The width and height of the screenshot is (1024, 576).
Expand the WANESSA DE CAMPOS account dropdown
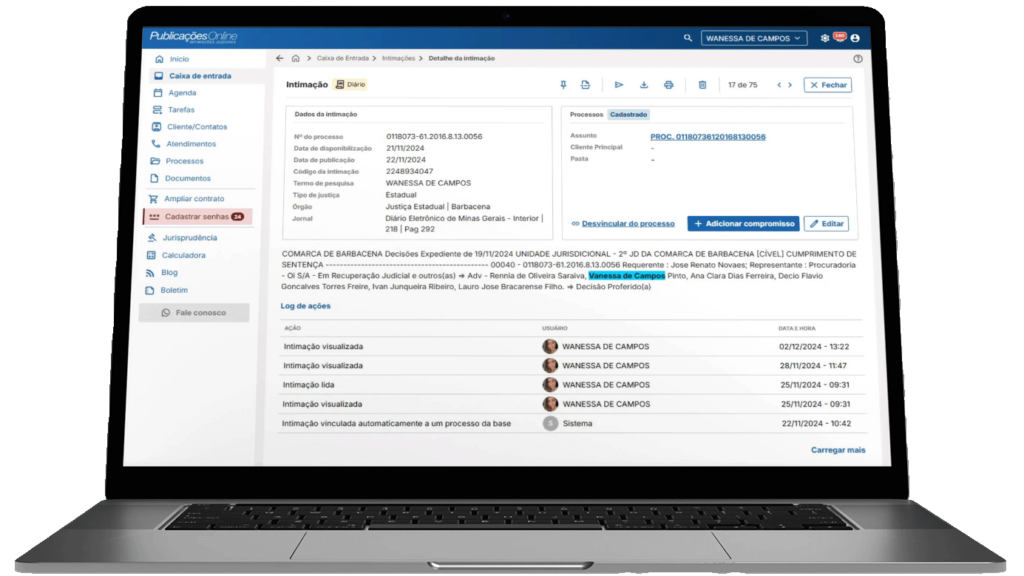tap(754, 38)
